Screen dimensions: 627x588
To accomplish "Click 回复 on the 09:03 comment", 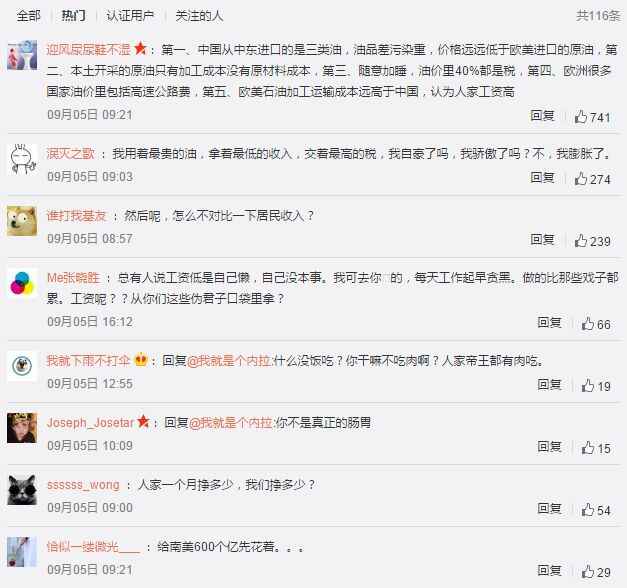I will [x=542, y=177].
